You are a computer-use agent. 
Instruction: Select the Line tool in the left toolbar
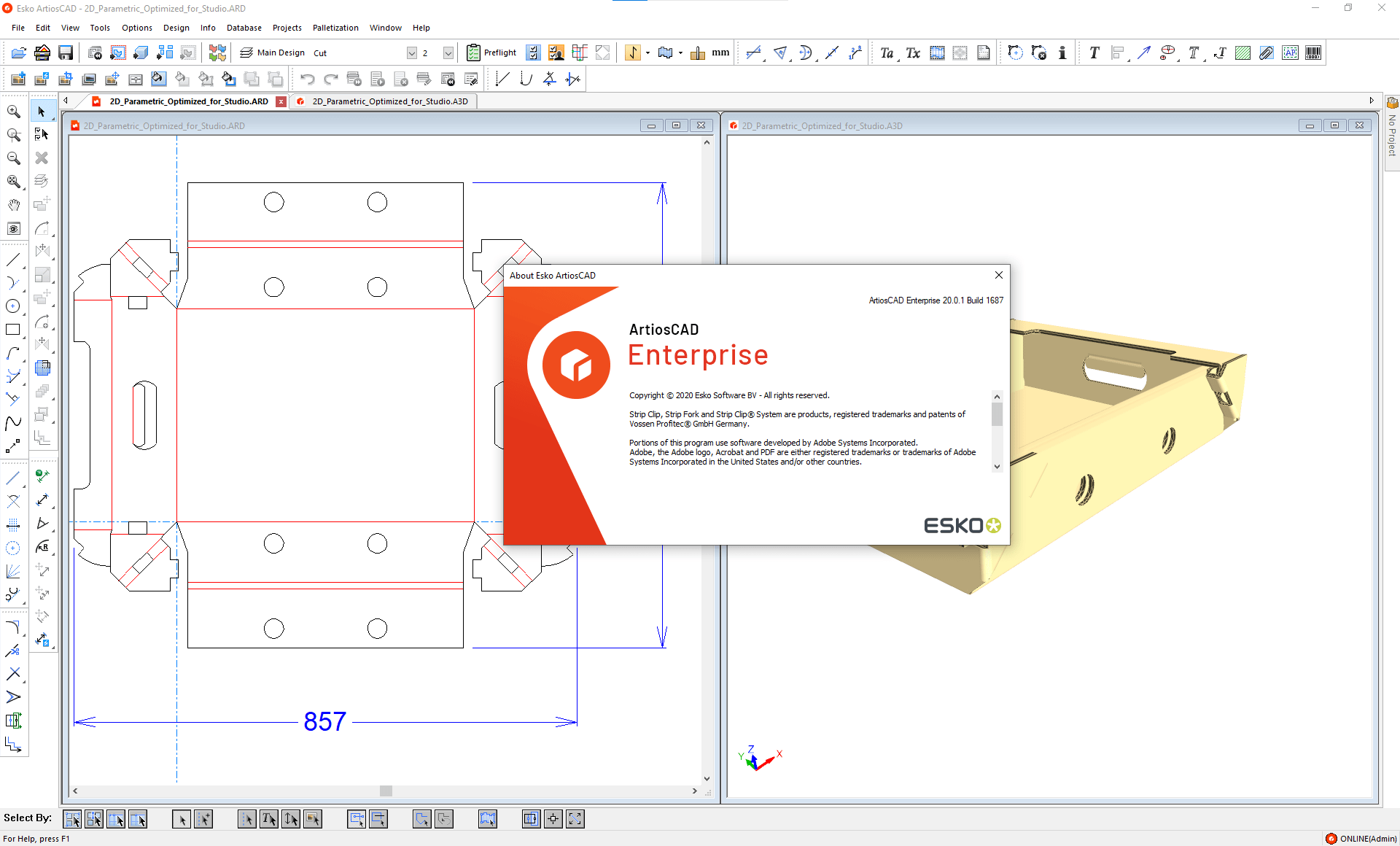(x=13, y=260)
